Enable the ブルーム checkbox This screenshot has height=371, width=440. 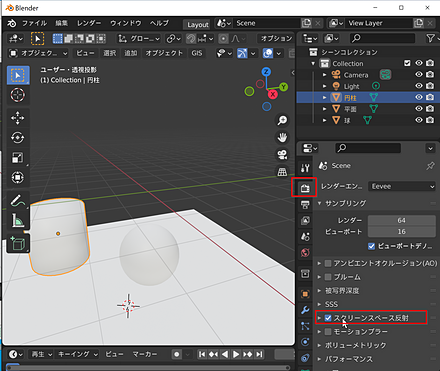(328, 277)
